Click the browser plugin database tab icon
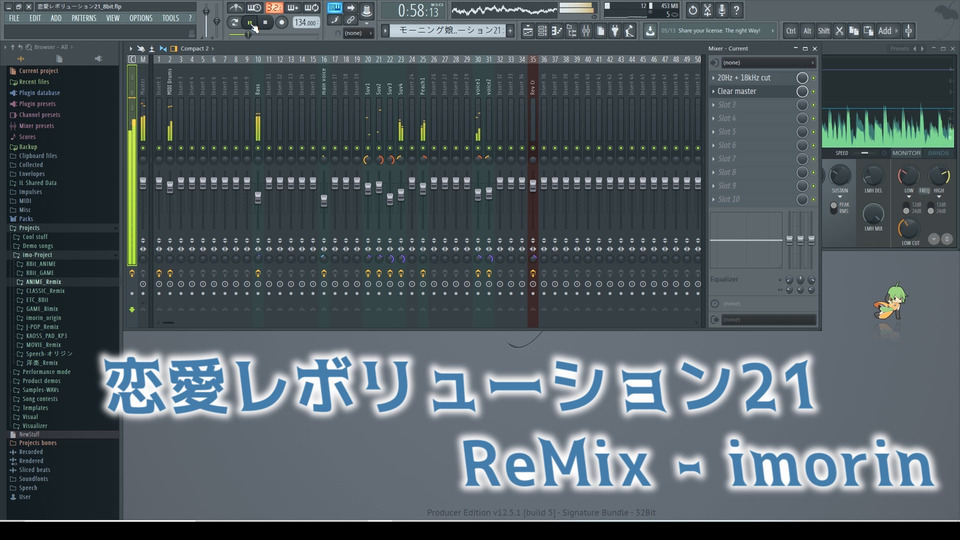 pos(20,59)
